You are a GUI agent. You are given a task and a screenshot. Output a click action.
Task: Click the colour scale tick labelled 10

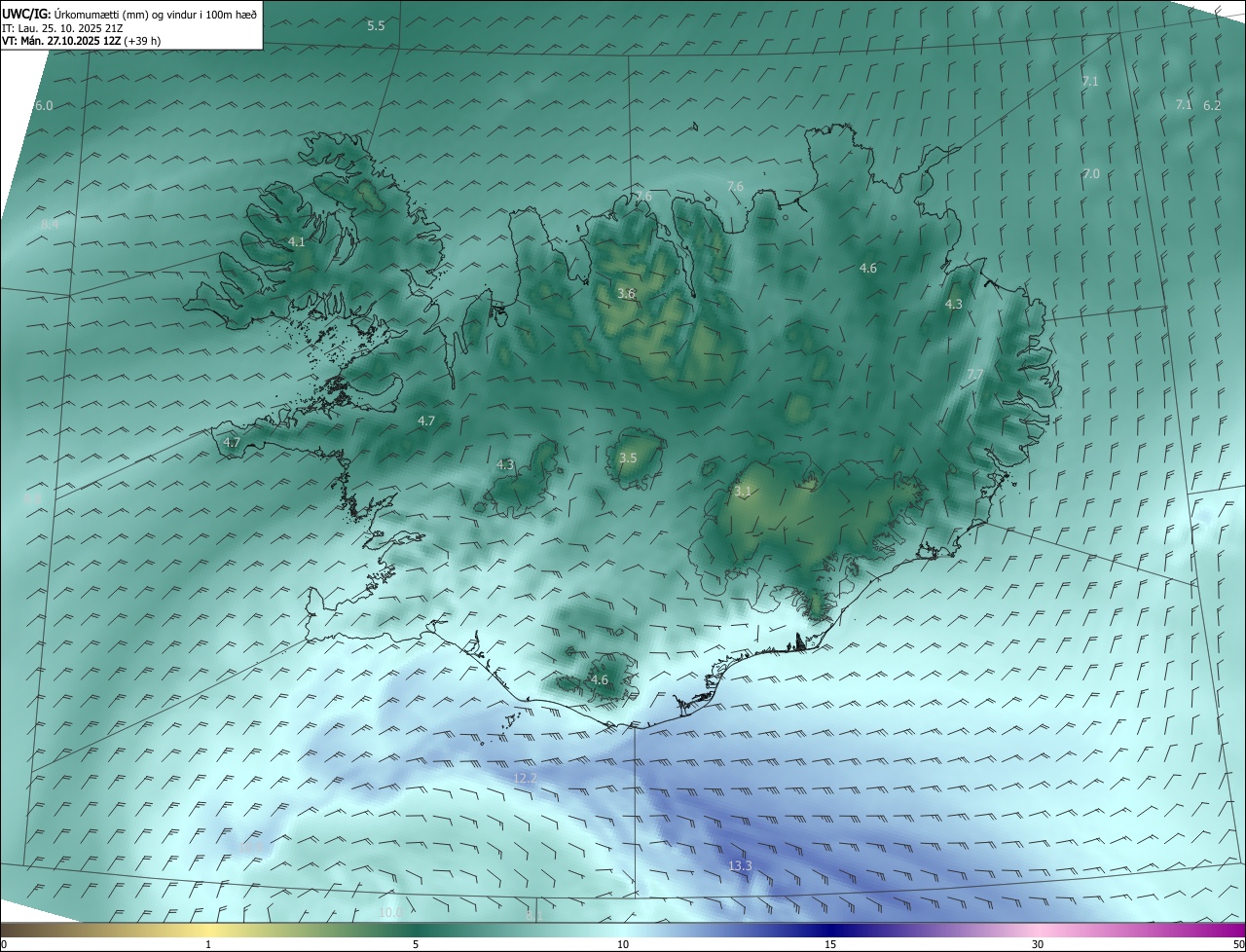tap(623, 944)
